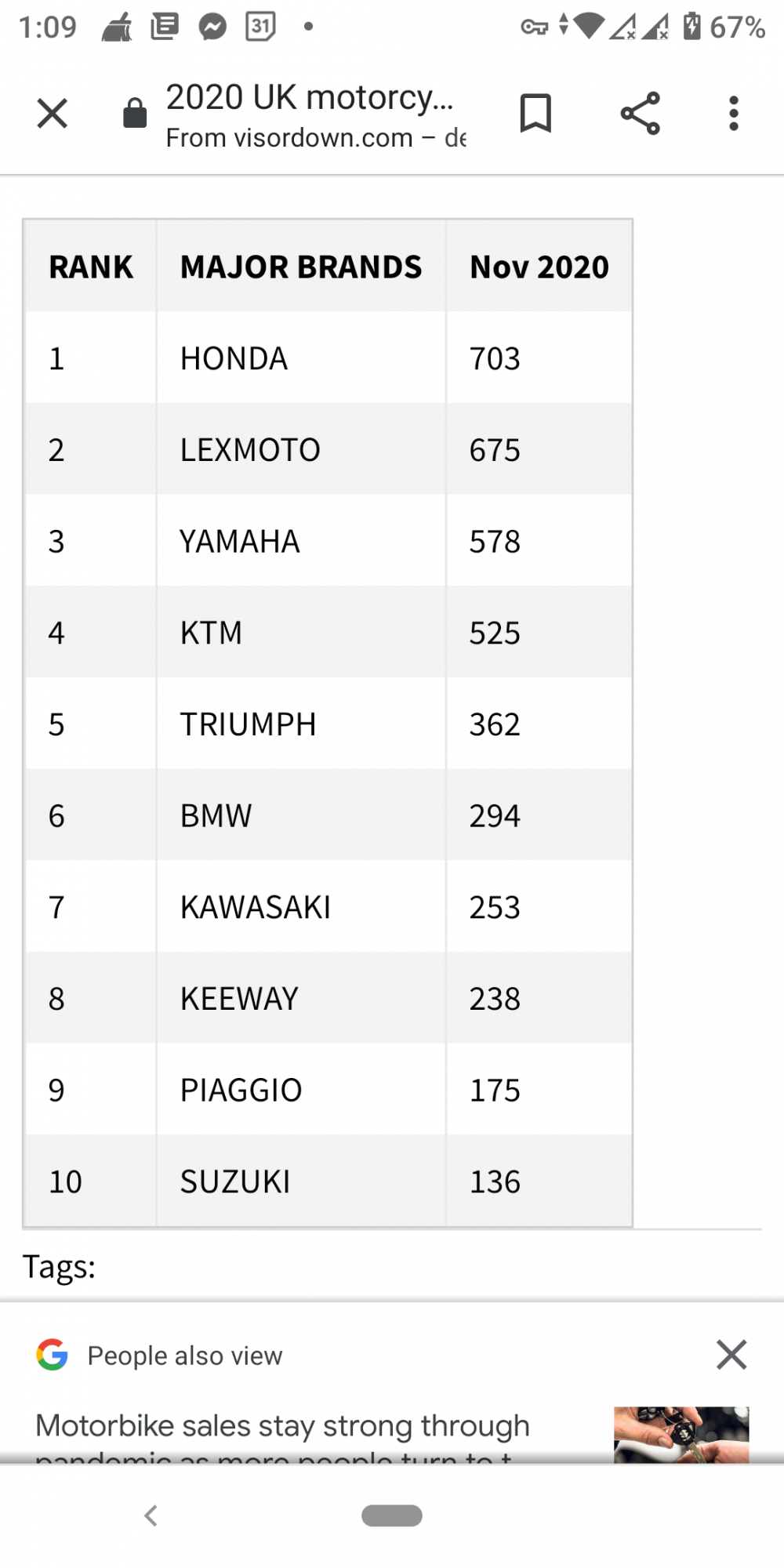Tap the MAJOR BRANDS column header

pos(301,267)
